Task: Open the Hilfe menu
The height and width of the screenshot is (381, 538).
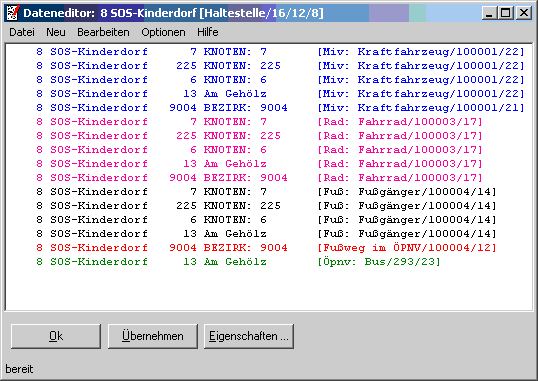Action: [x=208, y=32]
